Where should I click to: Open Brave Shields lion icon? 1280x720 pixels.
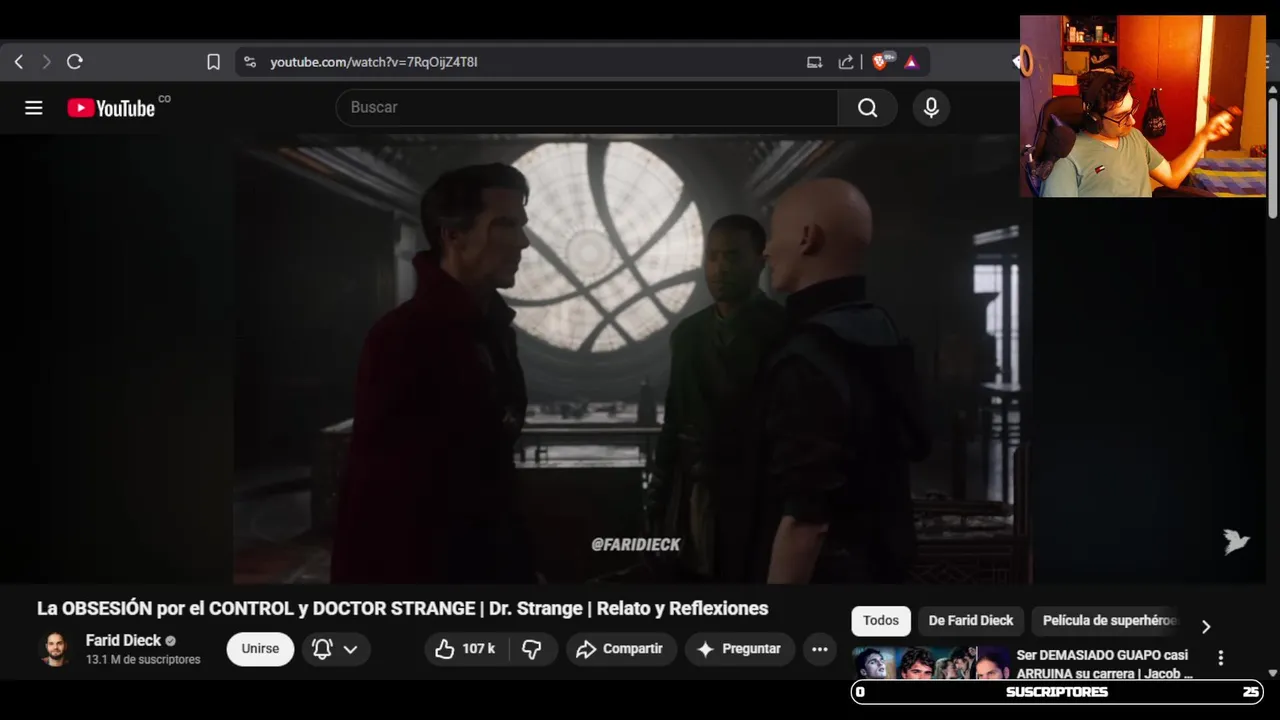click(881, 62)
